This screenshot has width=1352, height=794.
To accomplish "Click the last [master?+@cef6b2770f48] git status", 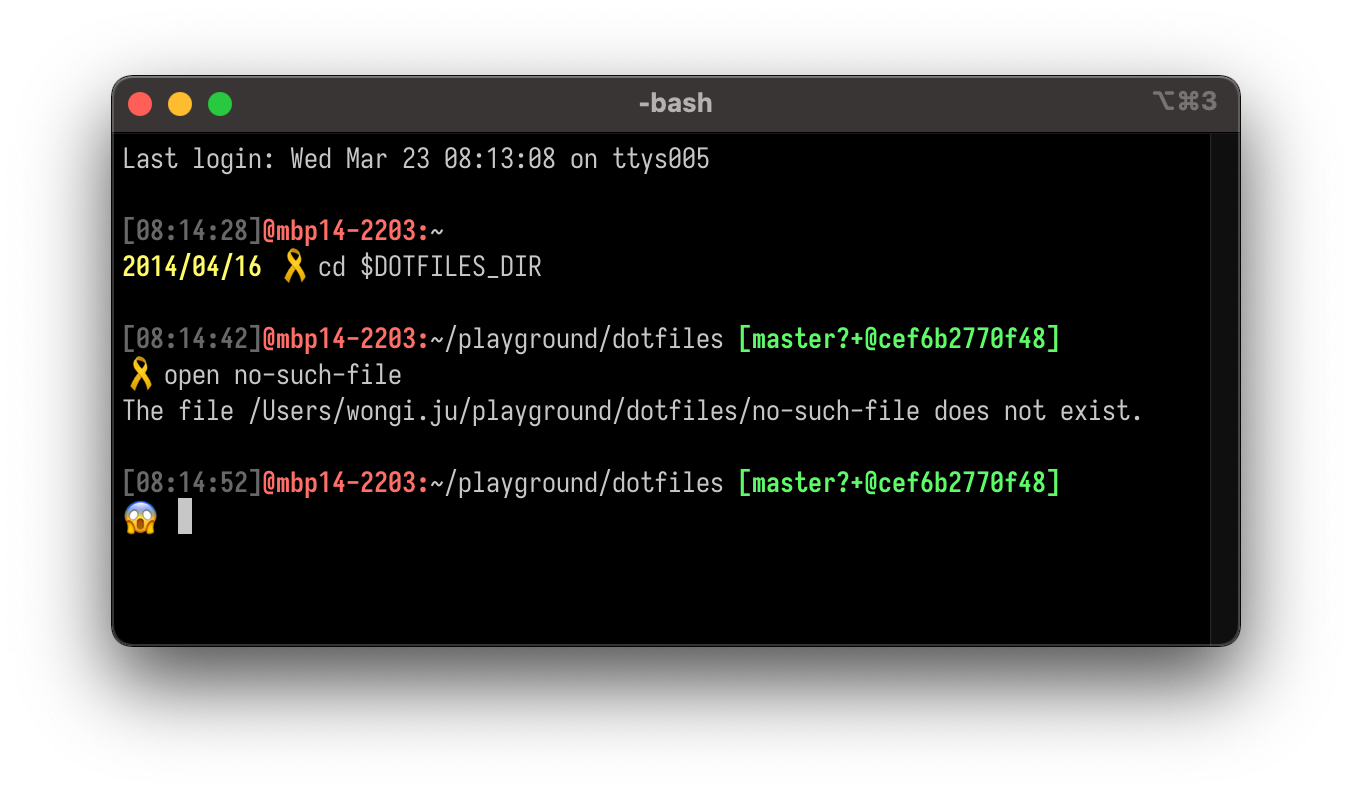I will click(x=898, y=483).
